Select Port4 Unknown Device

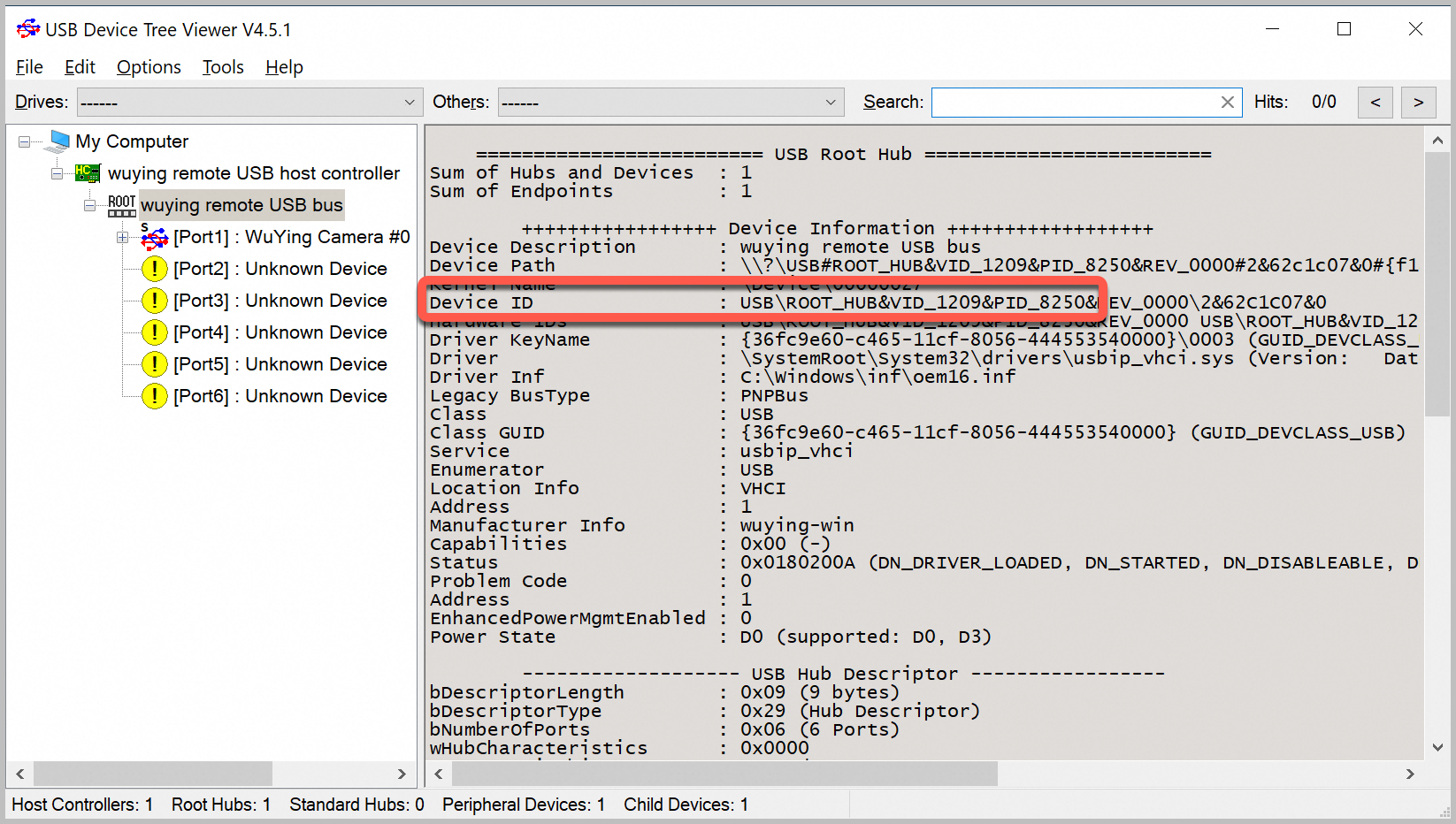click(x=280, y=332)
